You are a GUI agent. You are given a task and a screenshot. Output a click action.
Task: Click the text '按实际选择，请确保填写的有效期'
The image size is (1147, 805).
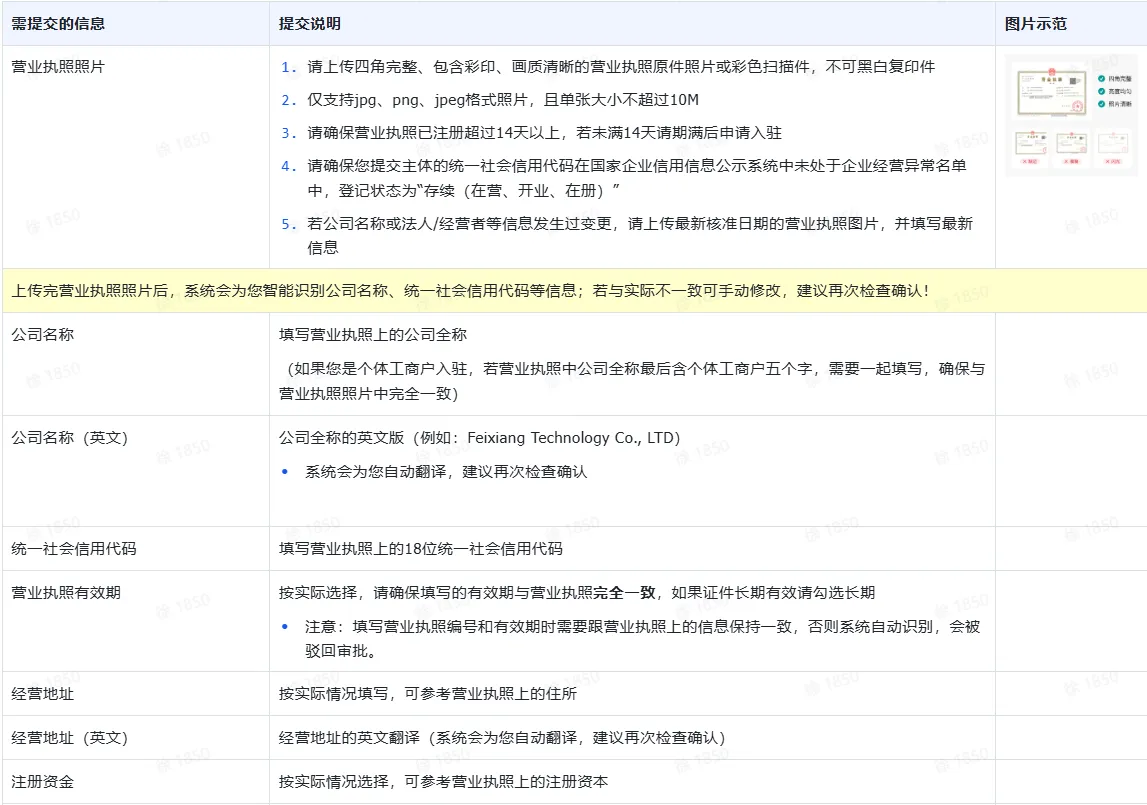[x=576, y=592]
